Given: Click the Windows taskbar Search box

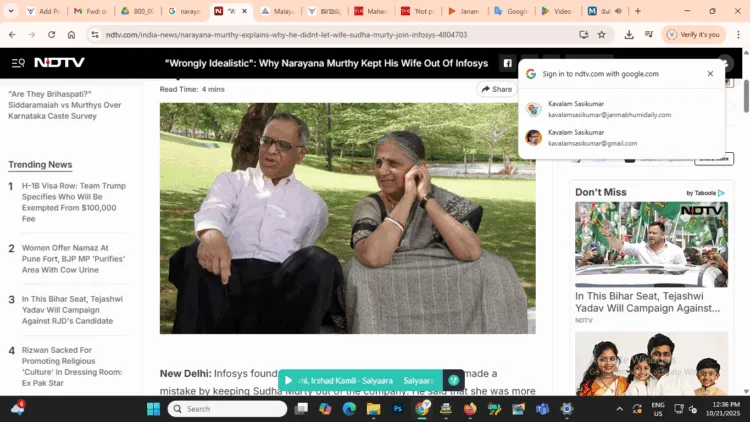Looking at the screenshot, I should click(228, 409).
